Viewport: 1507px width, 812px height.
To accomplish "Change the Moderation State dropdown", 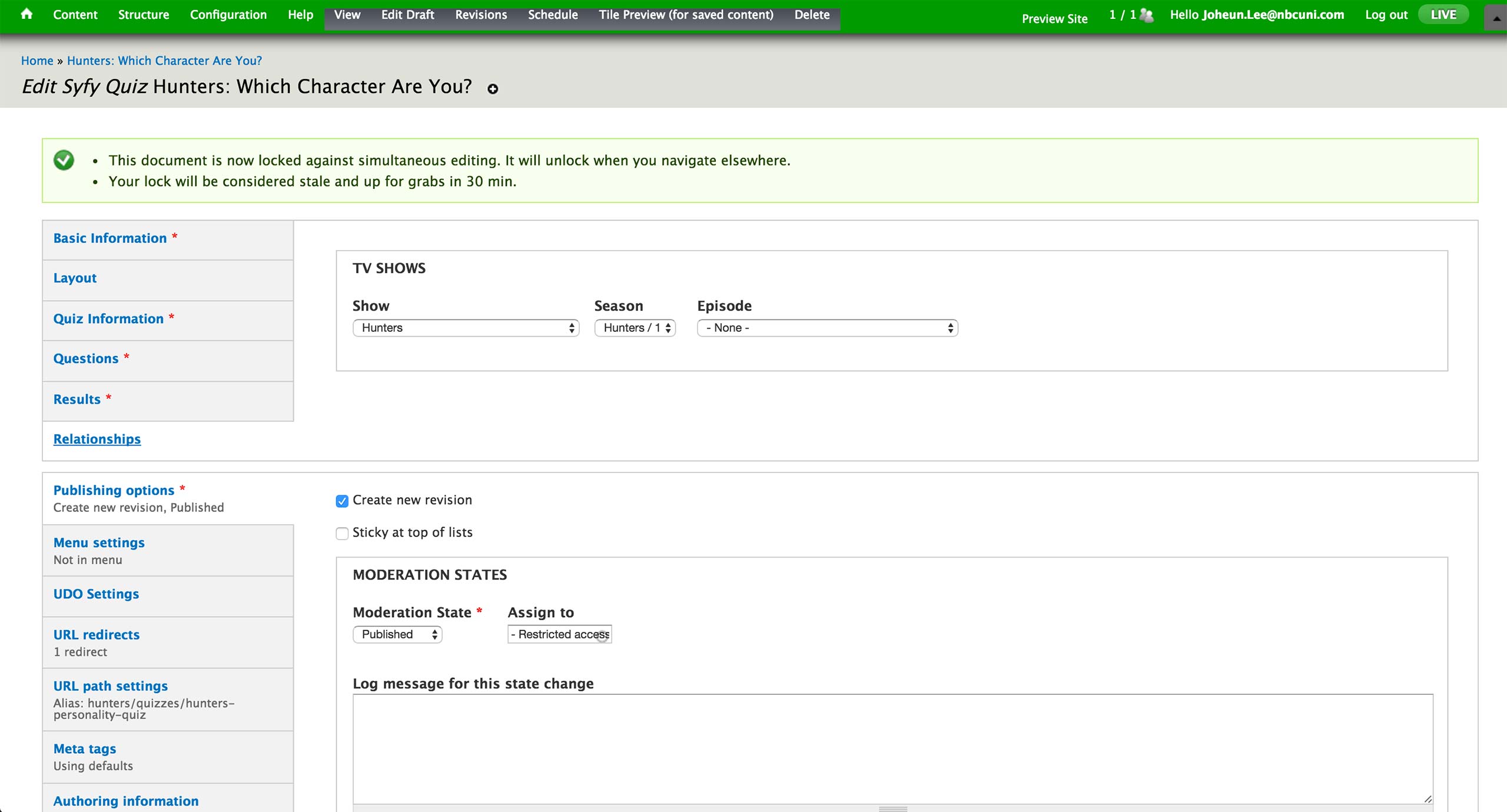I will click(397, 634).
